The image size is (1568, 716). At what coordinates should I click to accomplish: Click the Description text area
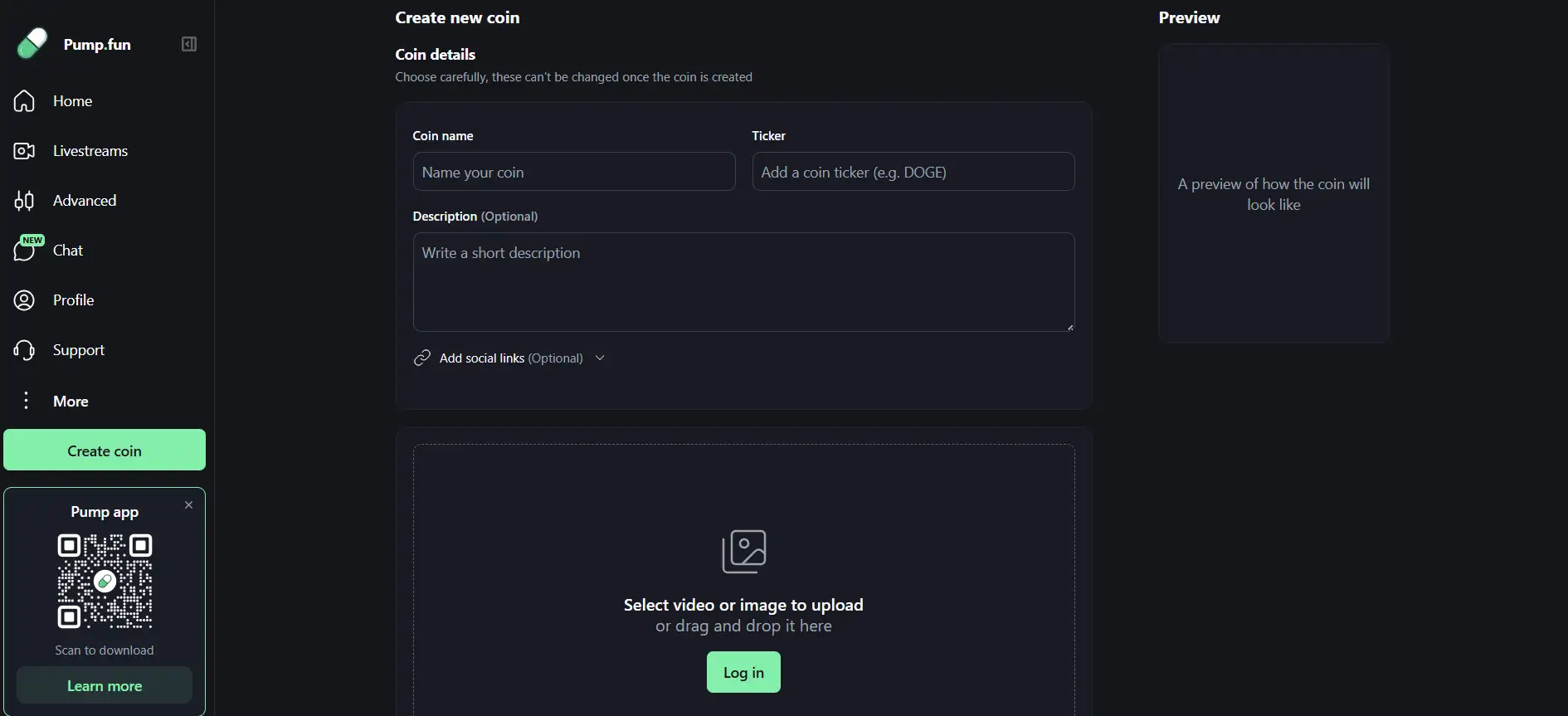tap(743, 282)
